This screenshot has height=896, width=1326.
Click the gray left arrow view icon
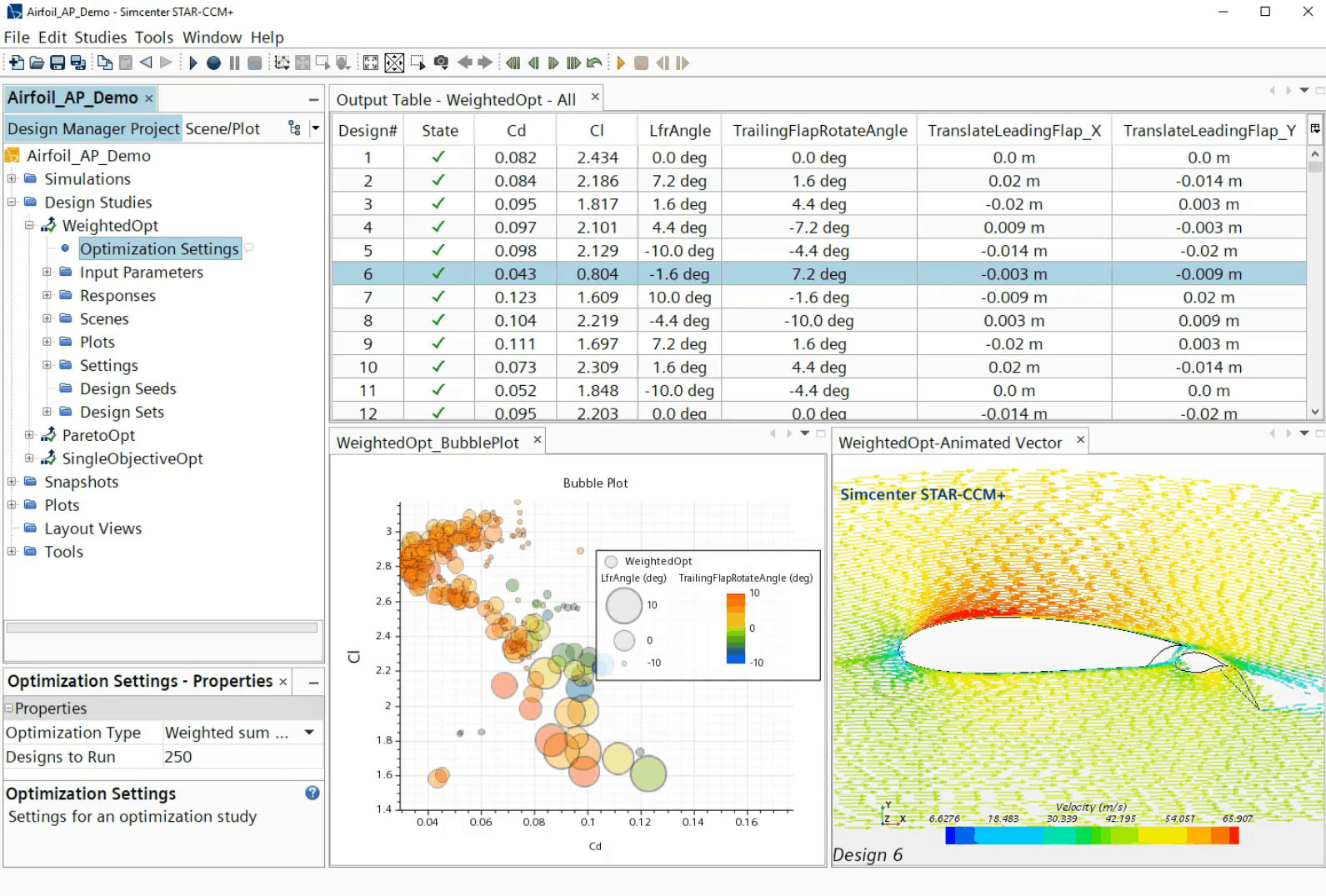click(x=464, y=63)
